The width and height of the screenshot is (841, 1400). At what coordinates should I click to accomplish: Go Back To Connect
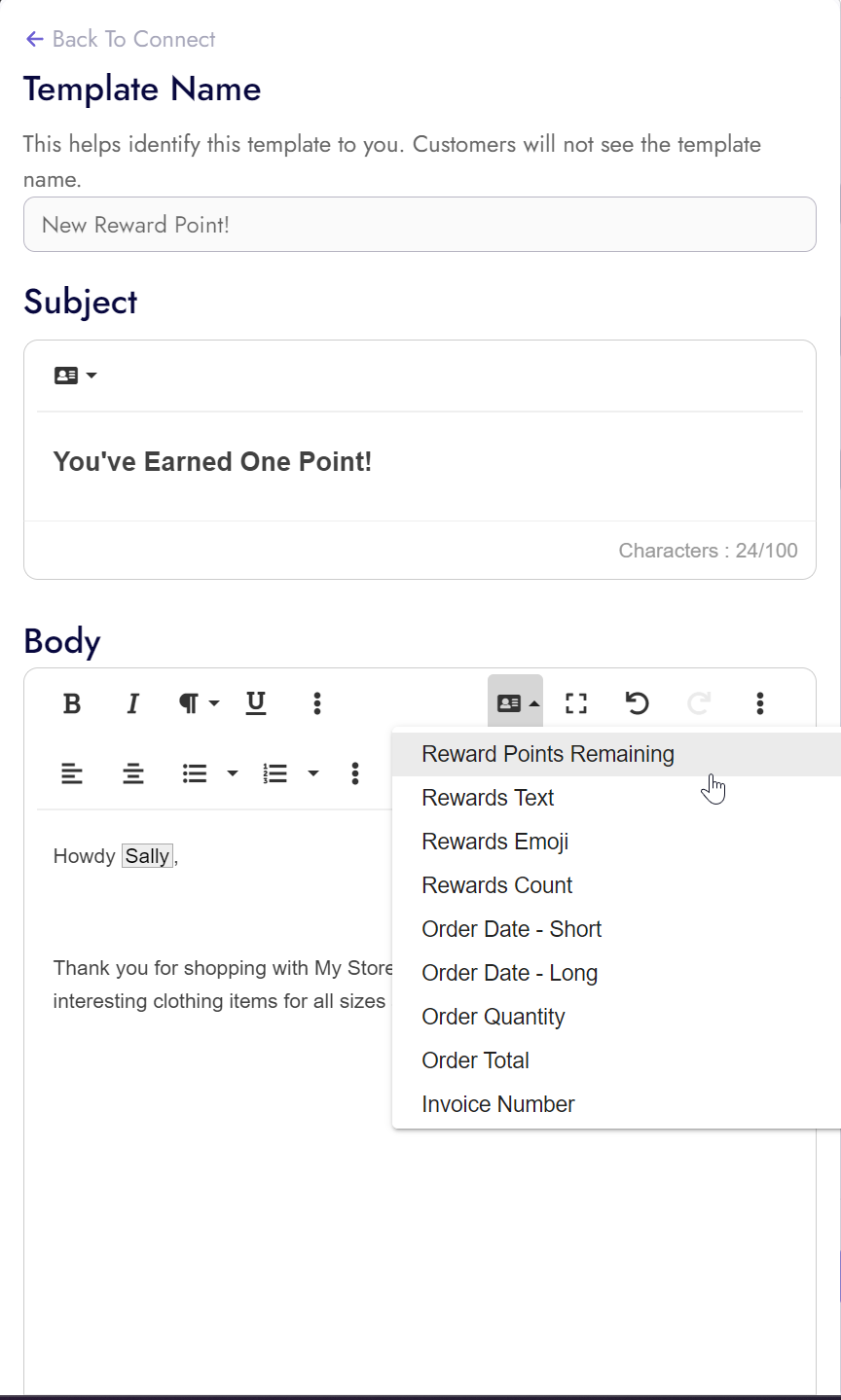[x=119, y=39]
